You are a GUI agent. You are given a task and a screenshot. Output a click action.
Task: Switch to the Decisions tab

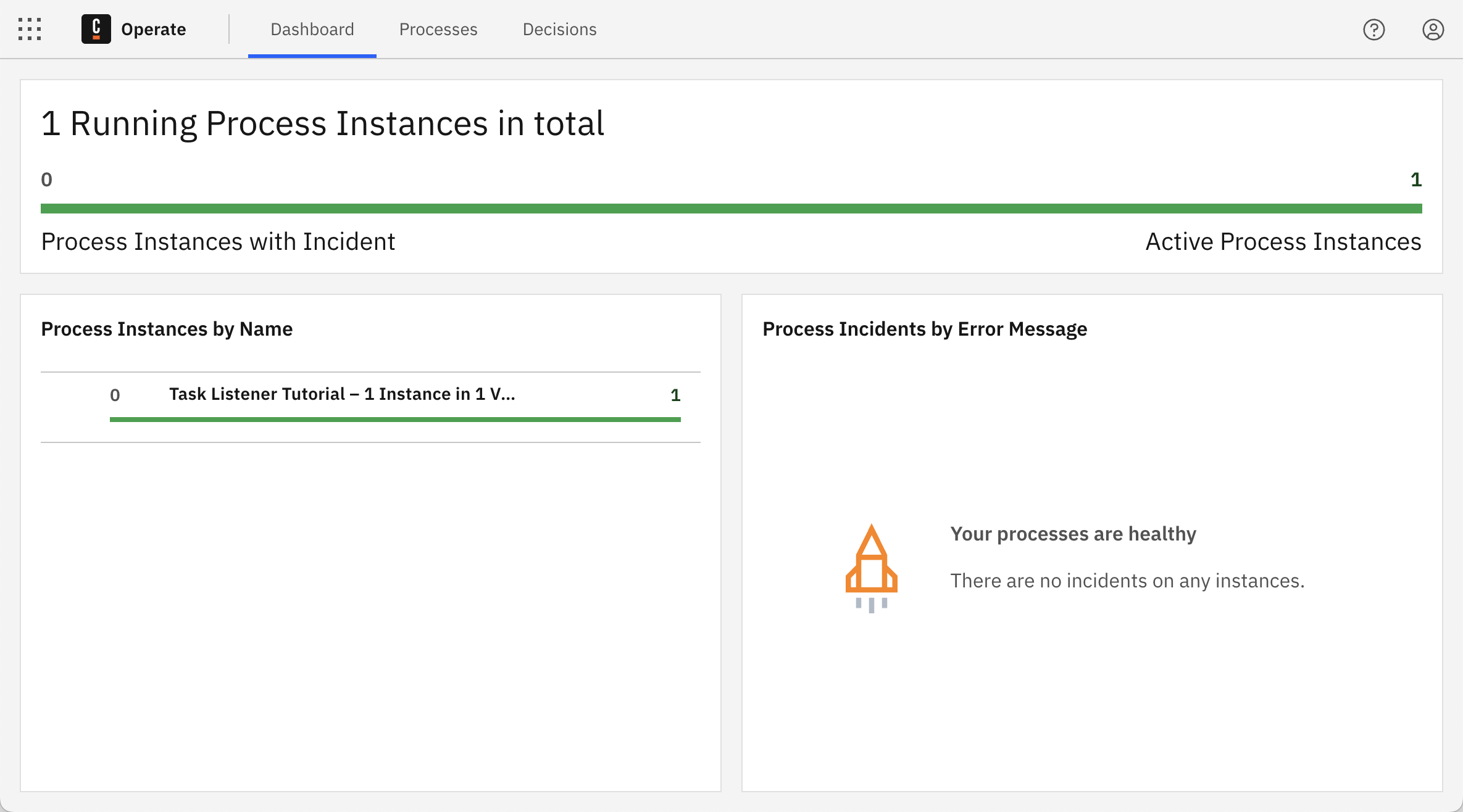(559, 29)
